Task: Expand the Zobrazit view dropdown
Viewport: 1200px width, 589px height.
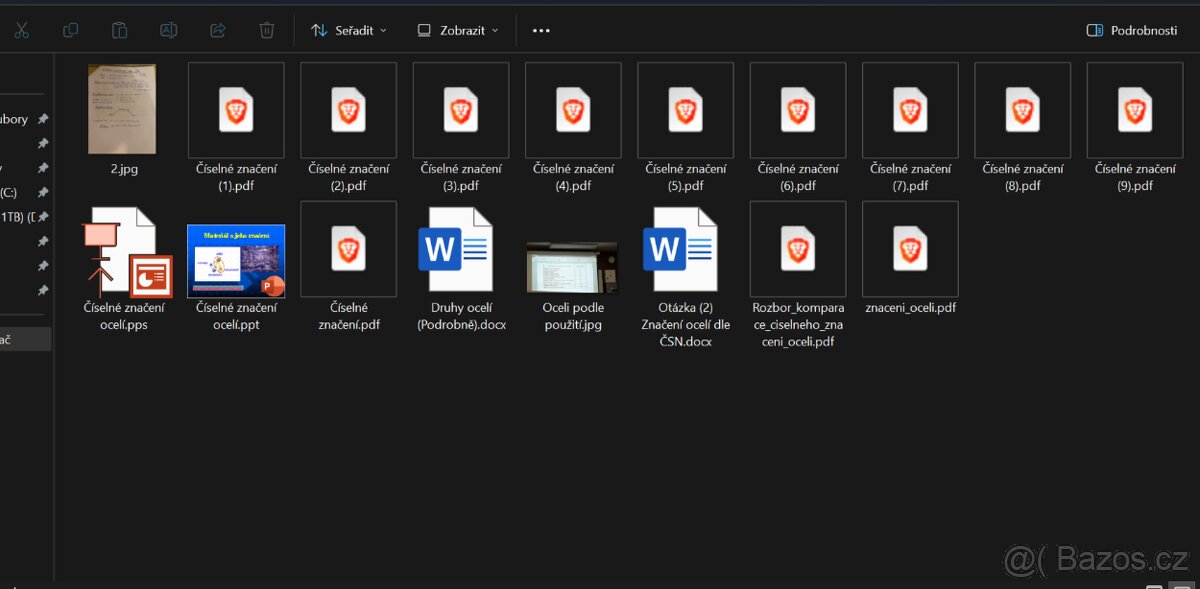Action: click(x=457, y=30)
